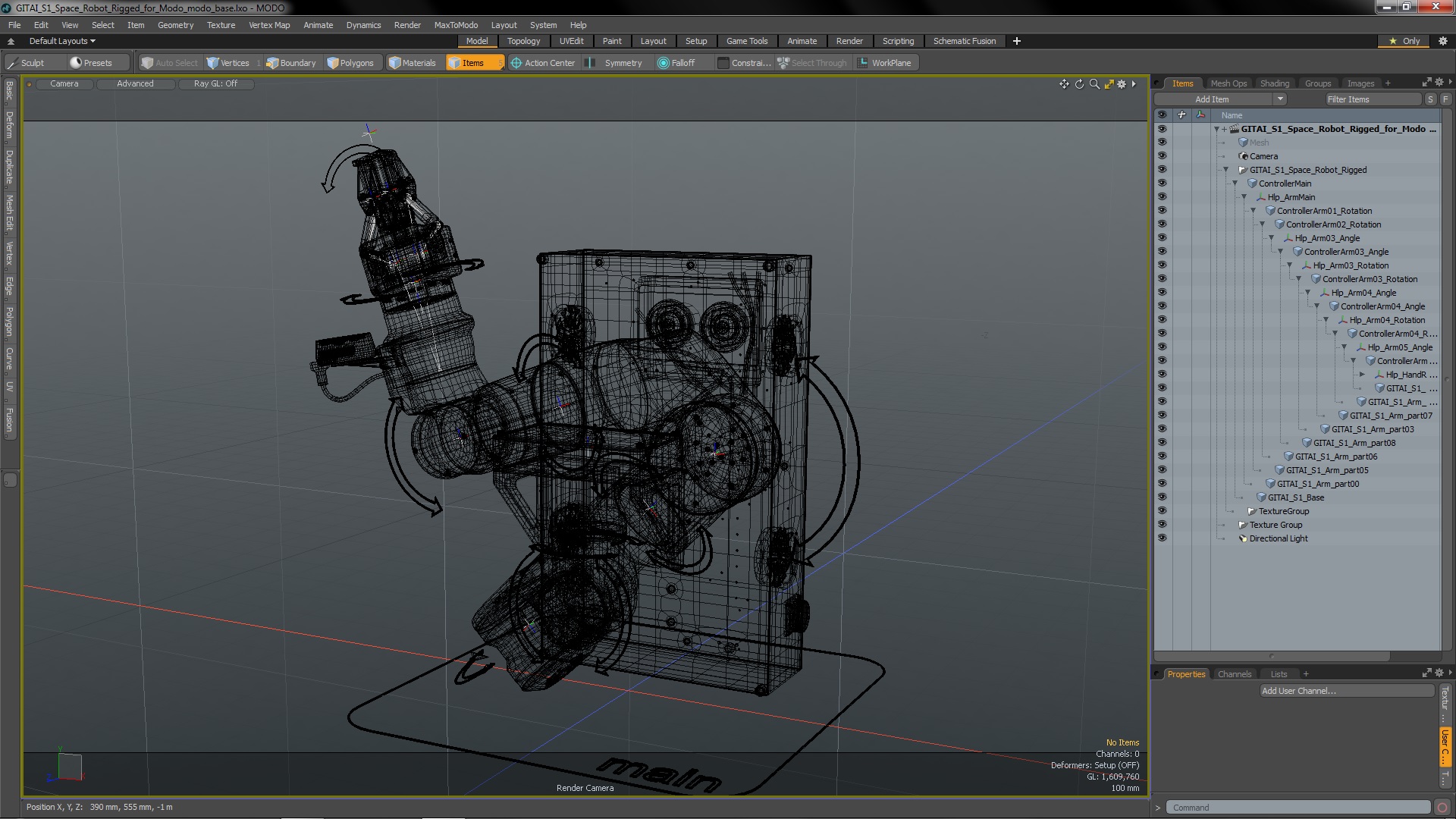Screen dimensions: 1456x819
Task: Click the S filter button
Action: click(1430, 99)
